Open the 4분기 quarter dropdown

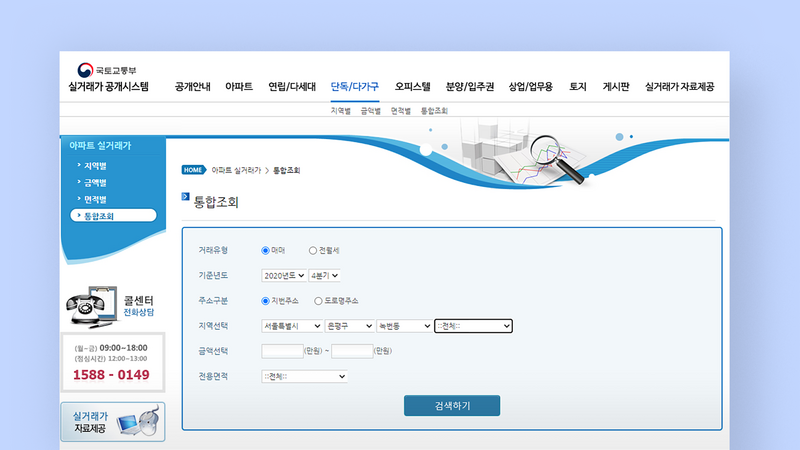324,275
